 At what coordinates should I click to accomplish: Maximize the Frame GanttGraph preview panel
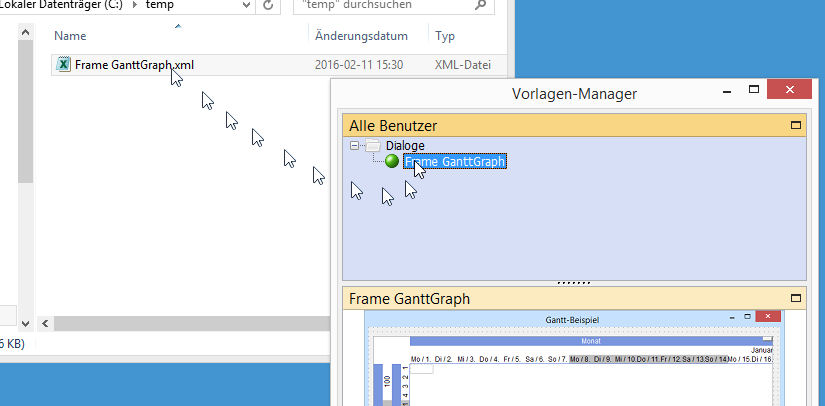(796, 298)
